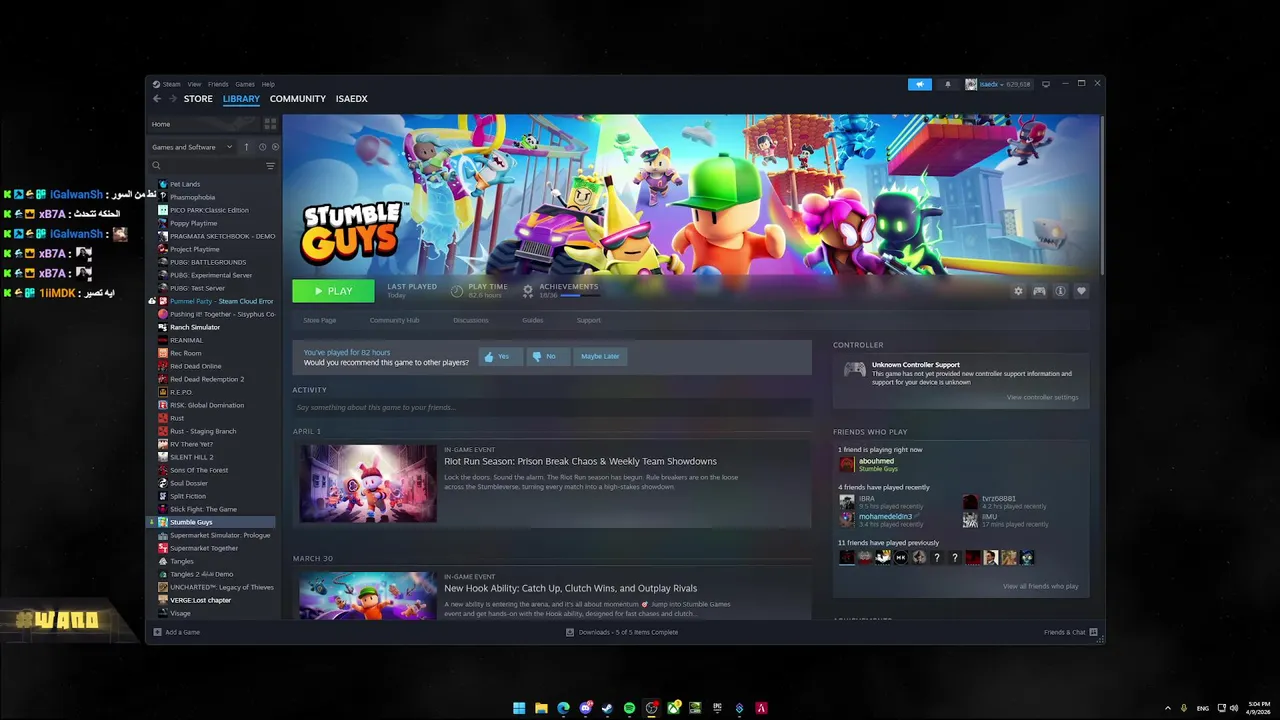
Task: Go forward with the Steam forward arrow
Action: click(173, 99)
